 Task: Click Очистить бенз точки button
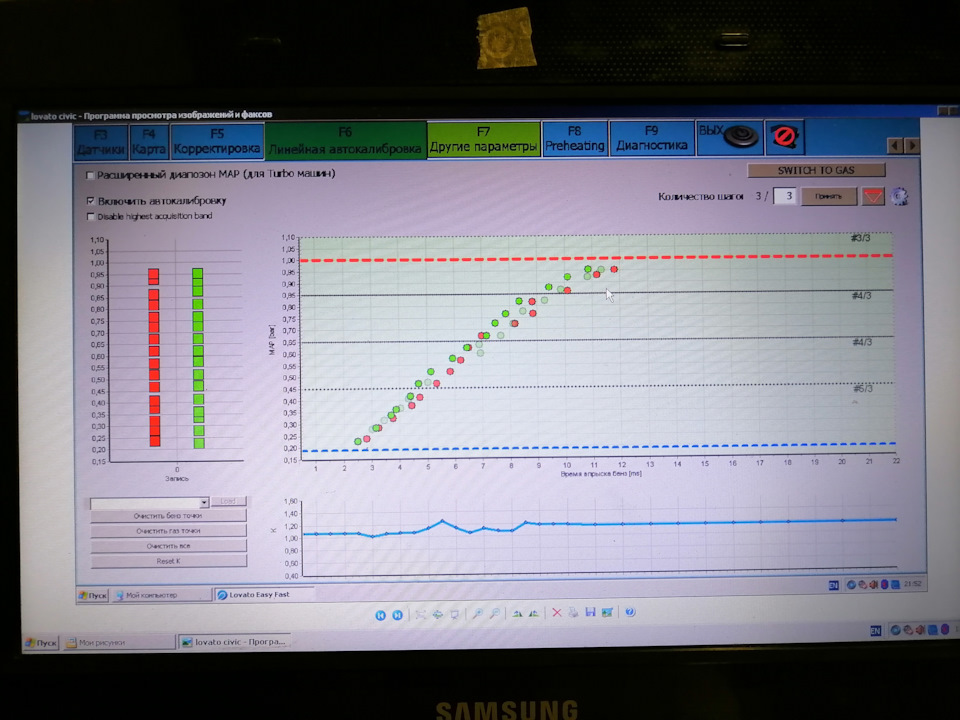pos(168,516)
